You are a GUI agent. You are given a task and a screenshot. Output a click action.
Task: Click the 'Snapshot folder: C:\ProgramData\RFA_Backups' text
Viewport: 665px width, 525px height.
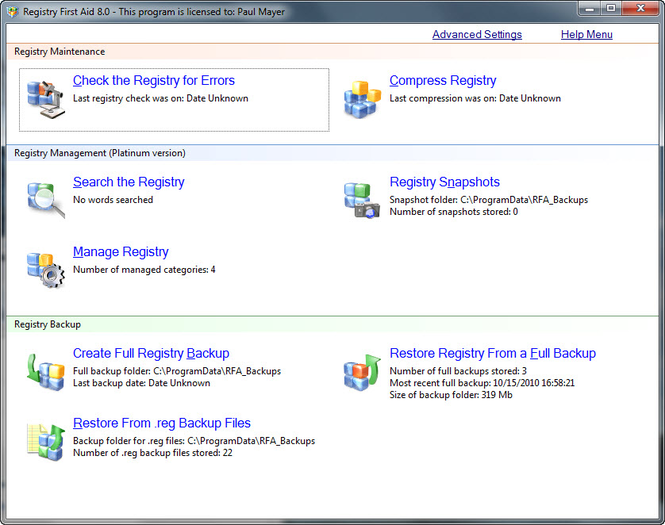(489, 200)
